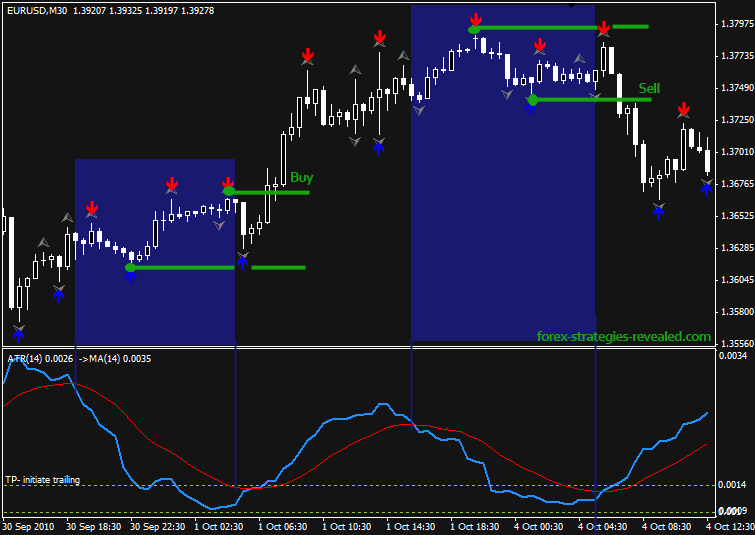This screenshot has width=755, height=535.
Task: Click price level 1.36285 on the axis
Action: (737, 248)
